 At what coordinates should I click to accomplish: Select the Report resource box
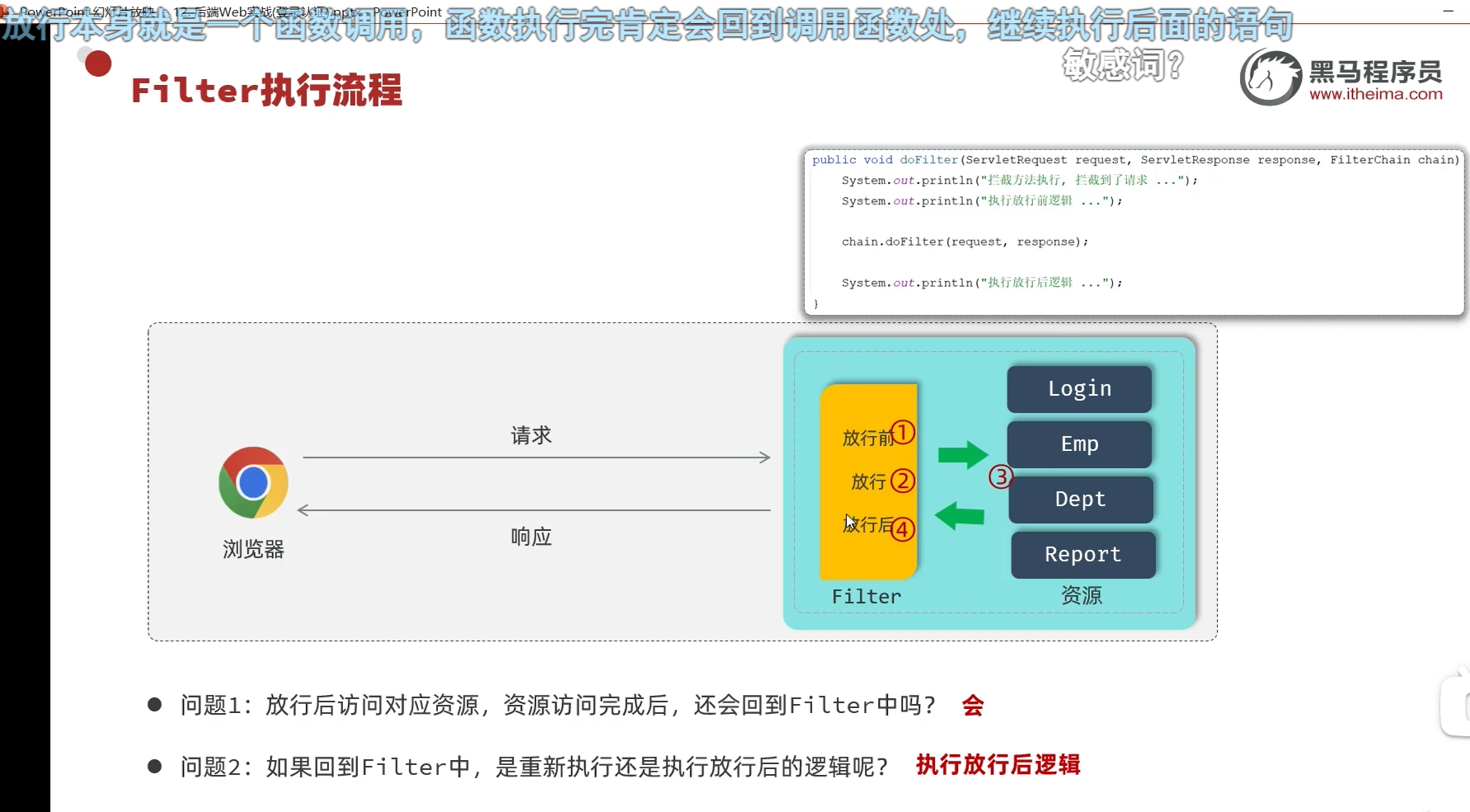[1083, 555]
